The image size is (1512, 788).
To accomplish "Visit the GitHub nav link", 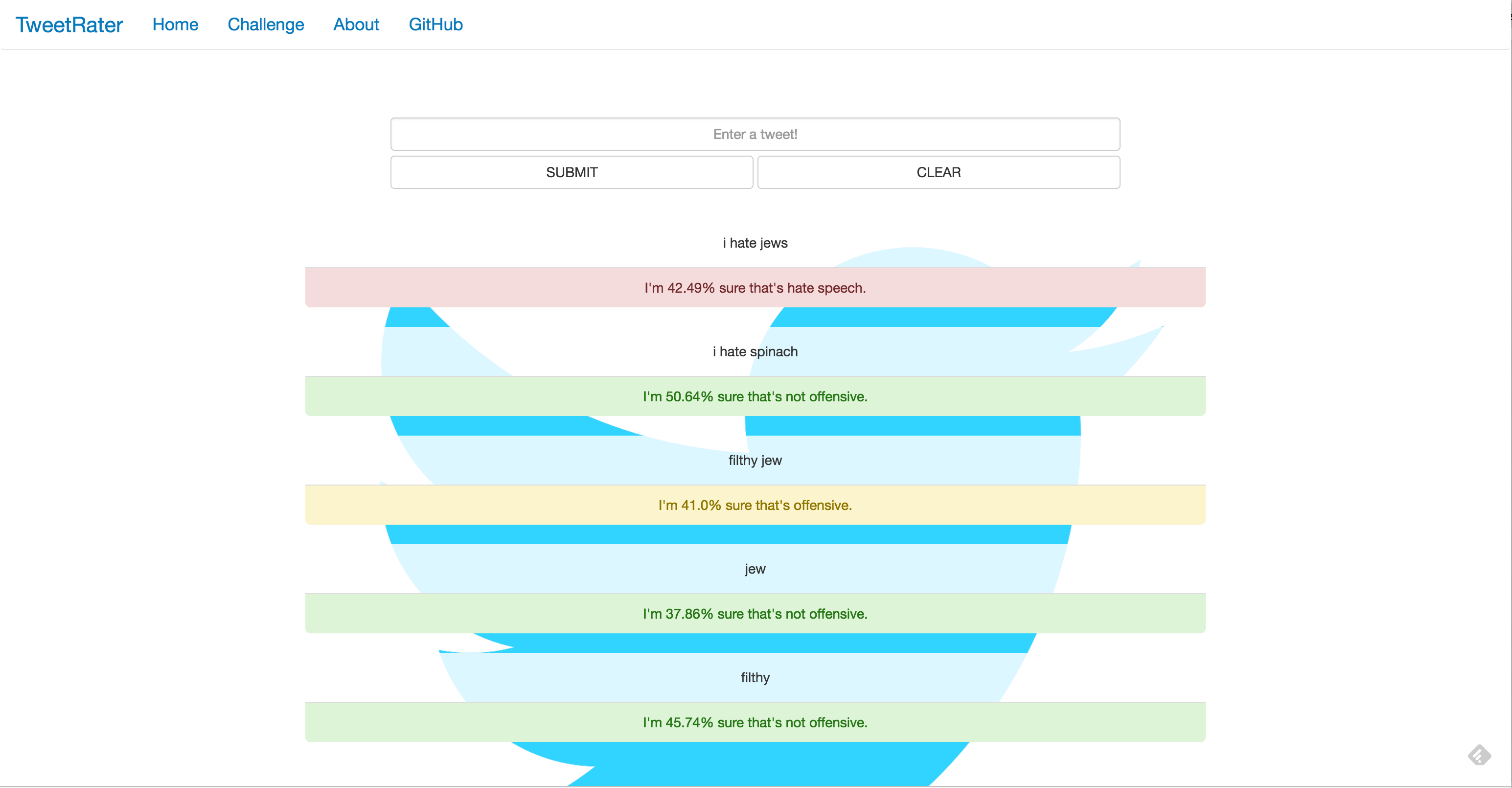I will [435, 24].
